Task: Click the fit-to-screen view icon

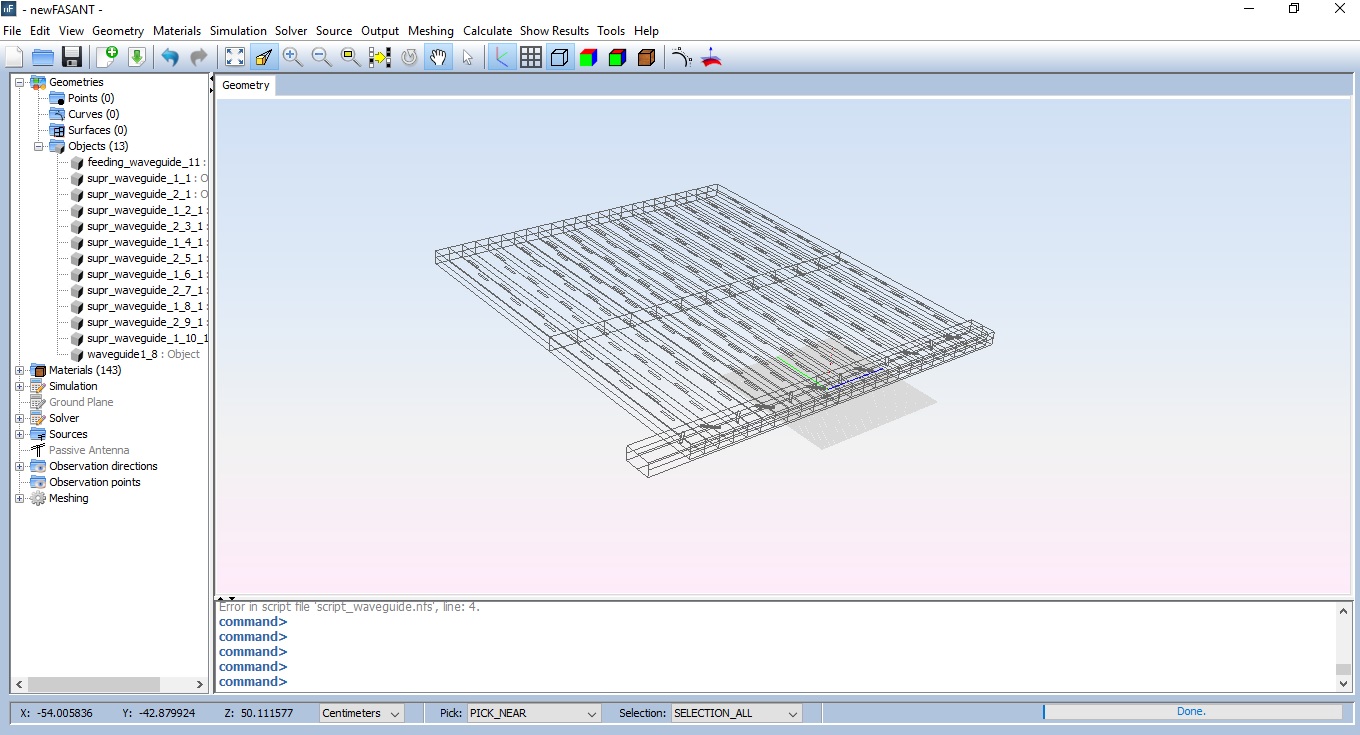Action: 234,57
